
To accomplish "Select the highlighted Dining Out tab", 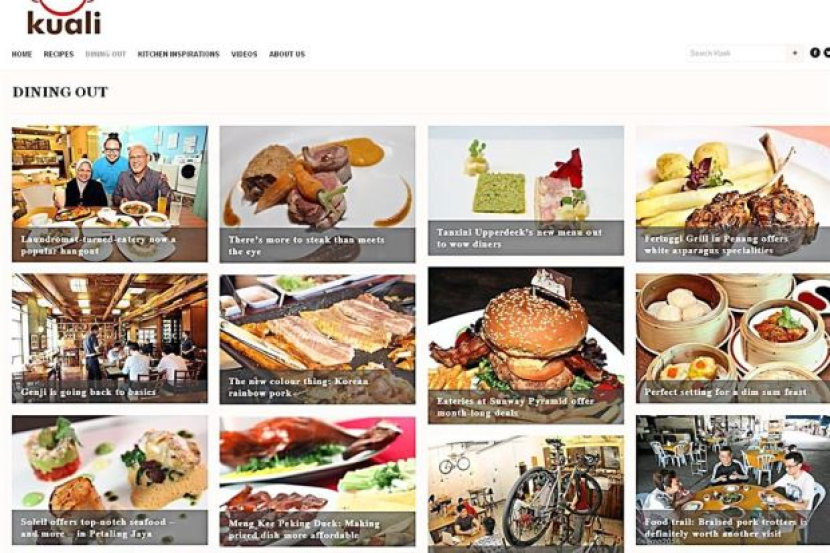I will (x=106, y=54).
